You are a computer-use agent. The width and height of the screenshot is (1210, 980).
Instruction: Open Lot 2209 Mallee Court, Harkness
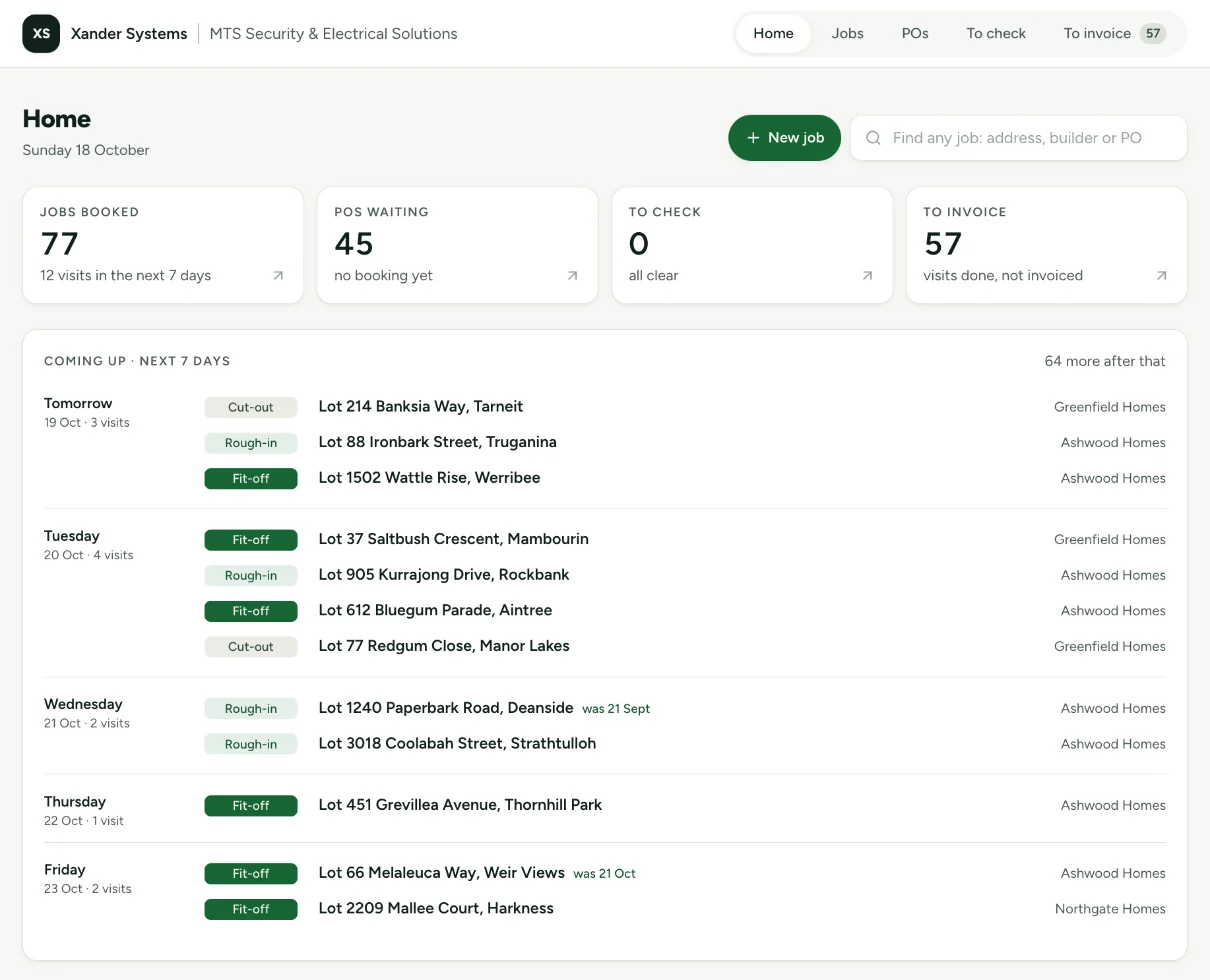tap(436, 909)
